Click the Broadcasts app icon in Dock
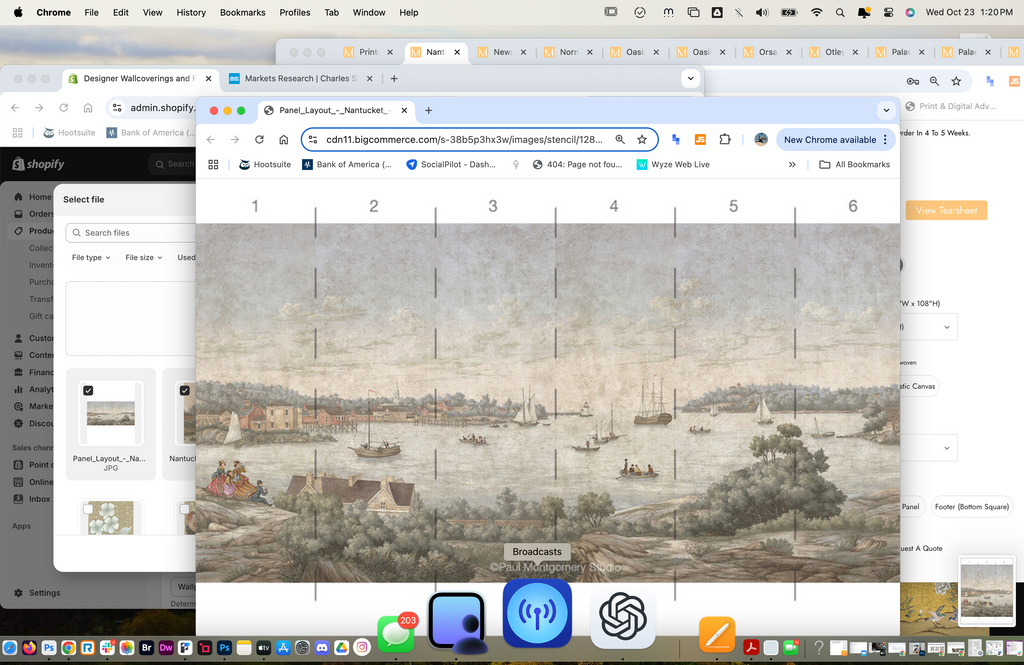Image resolution: width=1024 pixels, height=665 pixels. pyautogui.click(x=537, y=614)
